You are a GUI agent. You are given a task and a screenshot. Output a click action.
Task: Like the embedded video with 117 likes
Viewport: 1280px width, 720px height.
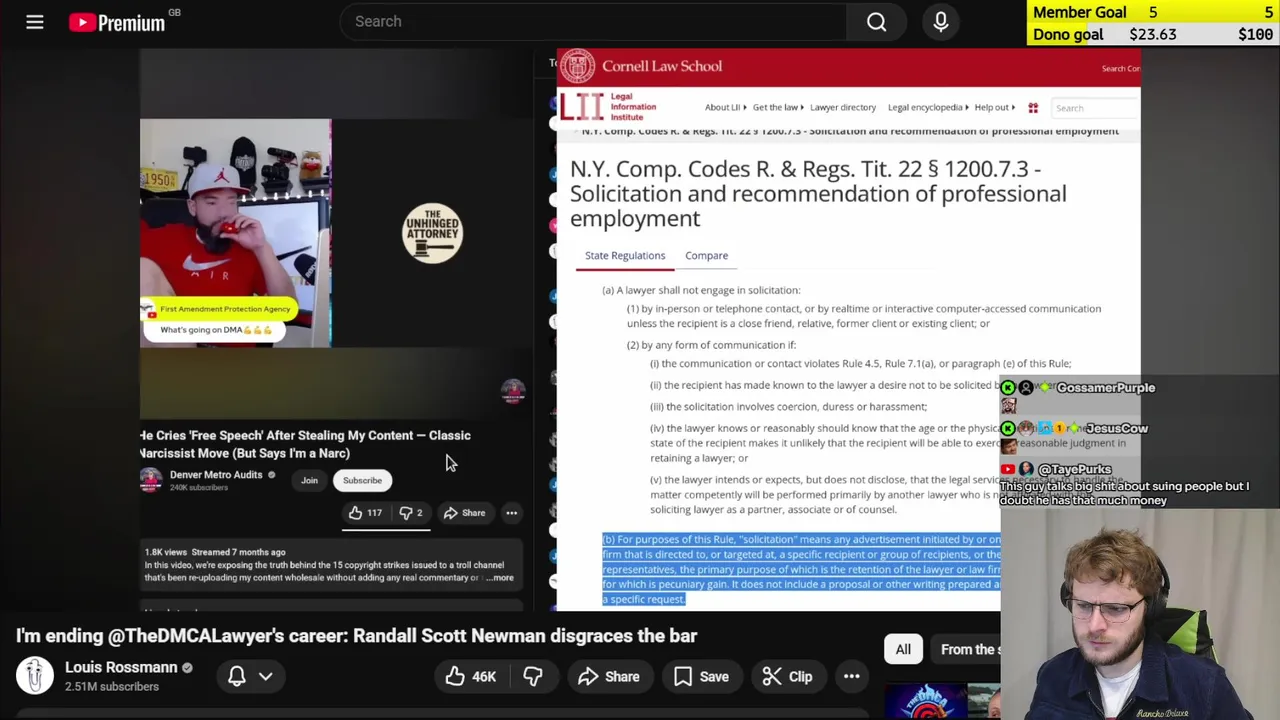[364, 513]
